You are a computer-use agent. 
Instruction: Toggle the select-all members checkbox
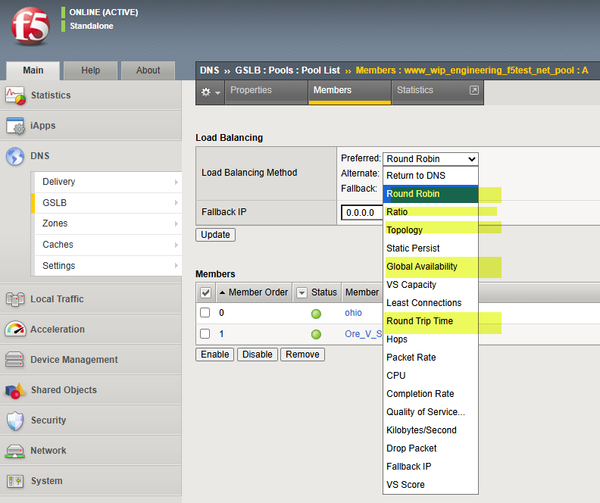[x=206, y=292]
